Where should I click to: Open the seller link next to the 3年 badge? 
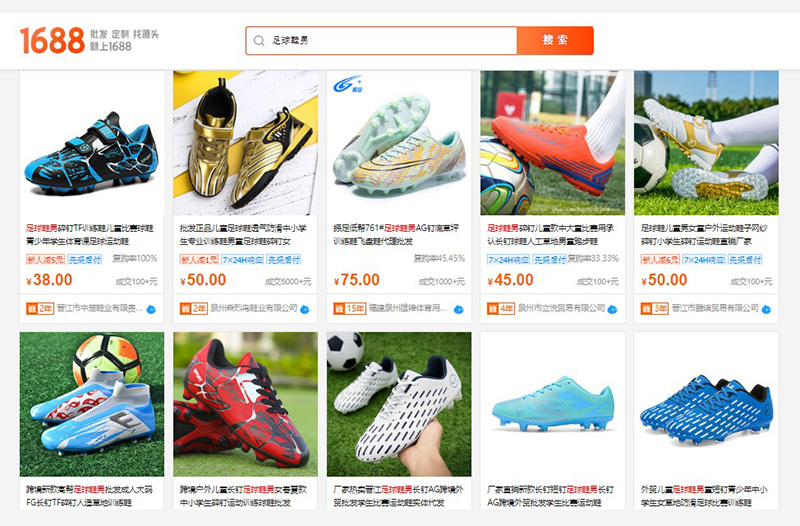715,308
